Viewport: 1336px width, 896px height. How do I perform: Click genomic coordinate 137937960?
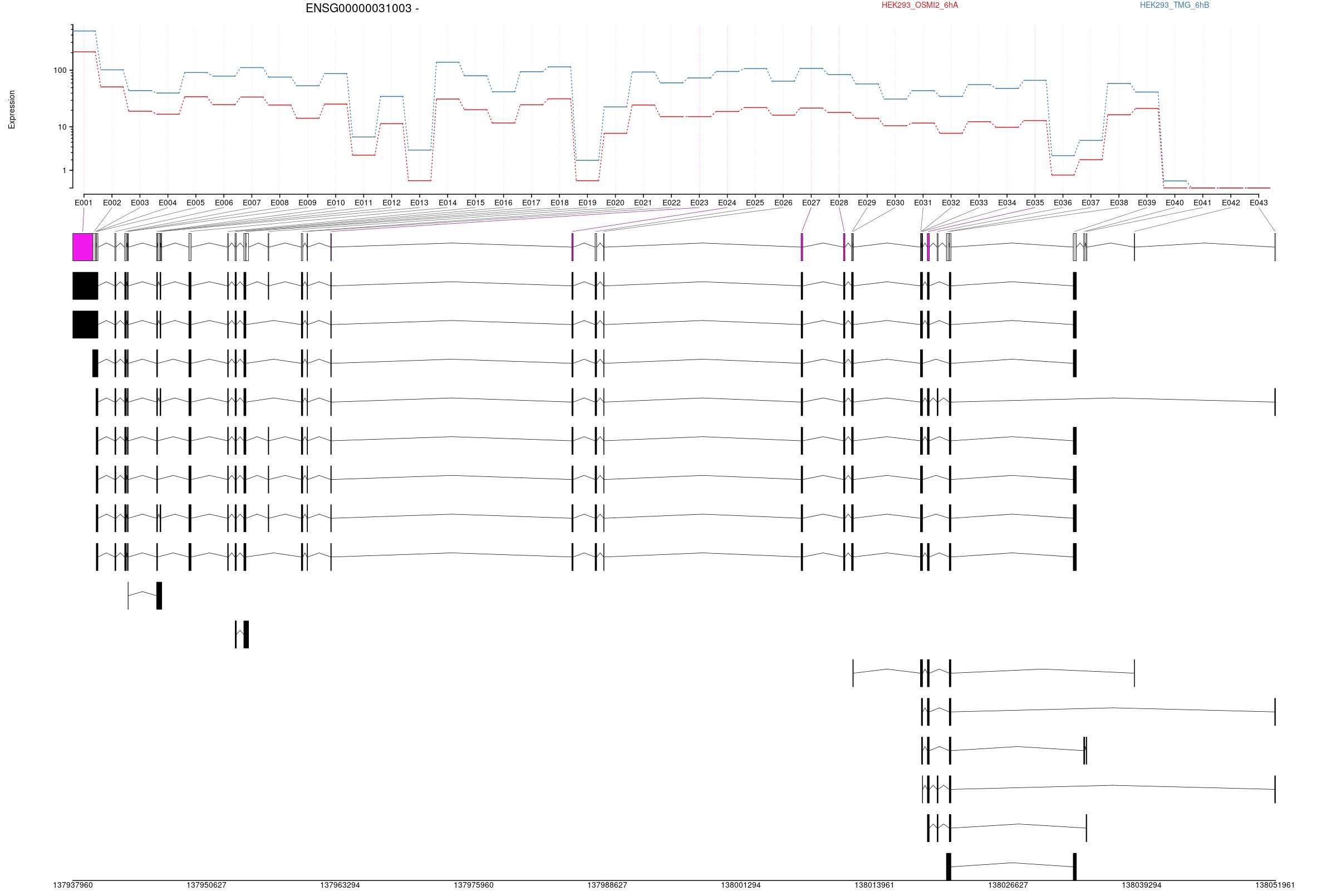73,885
